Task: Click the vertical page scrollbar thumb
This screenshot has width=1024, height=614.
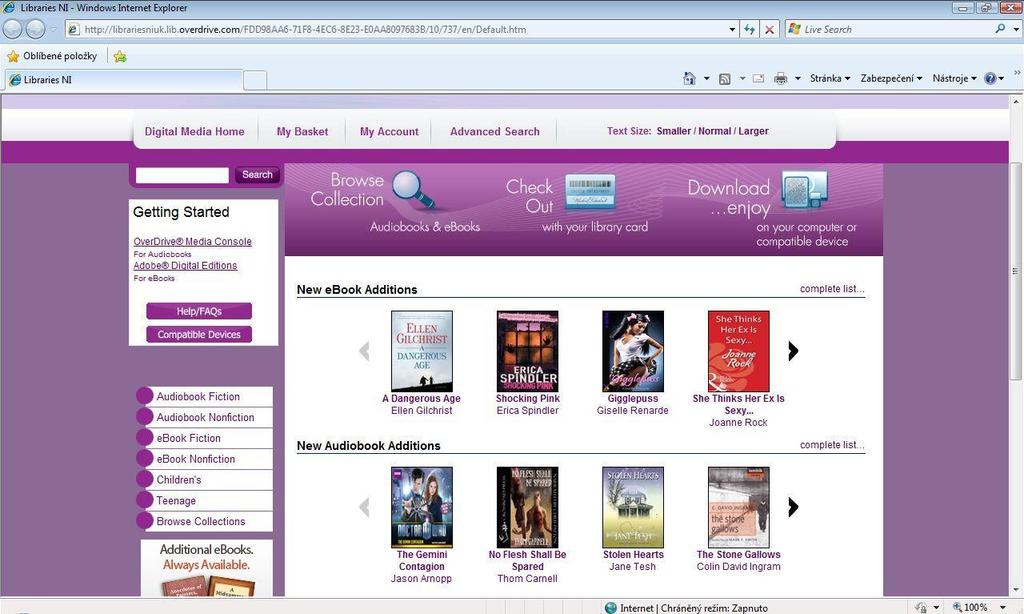Action: (x=1015, y=271)
